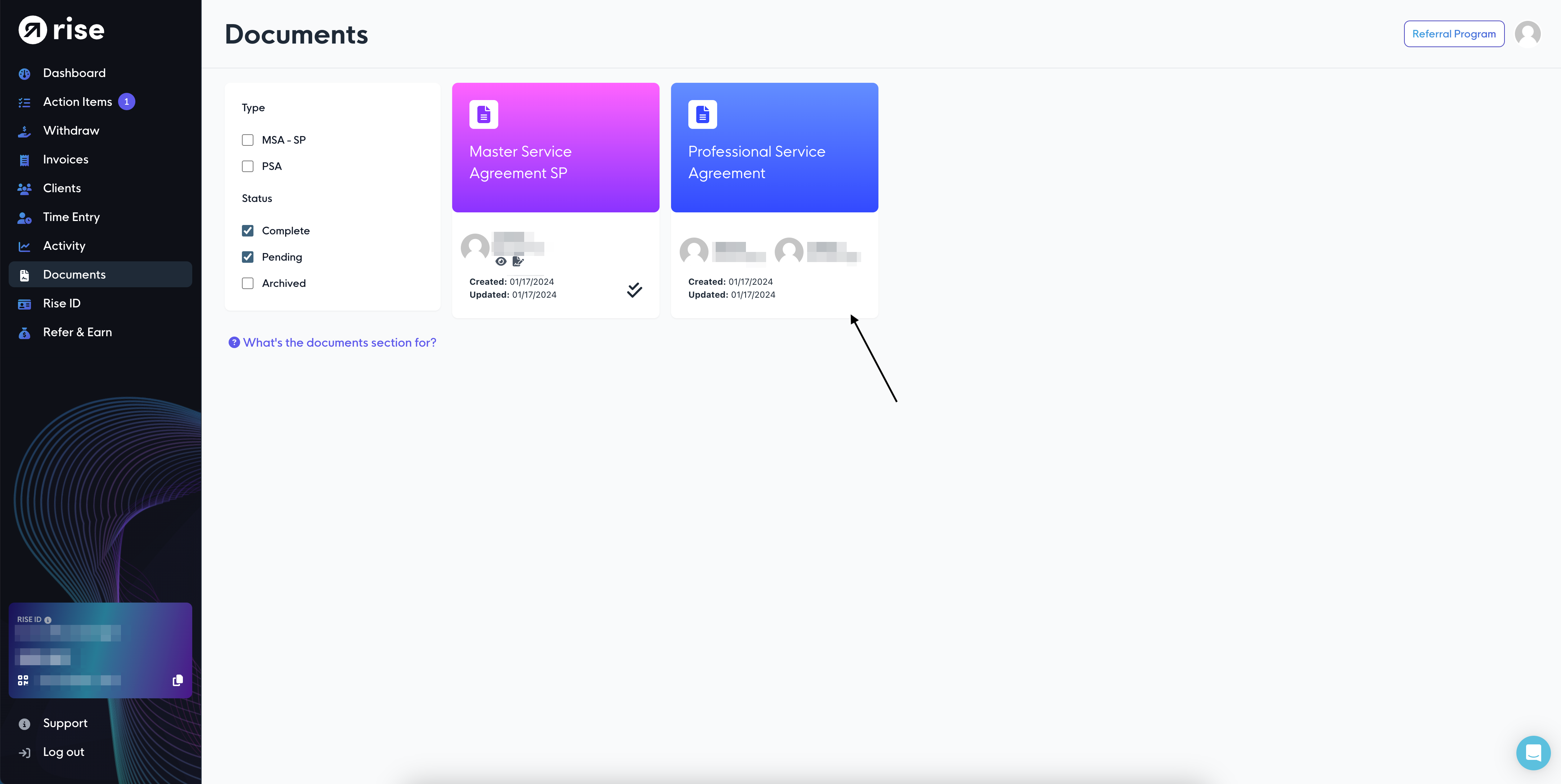
Task: Click the Refer & Earn money bag icon
Action: (x=24, y=333)
